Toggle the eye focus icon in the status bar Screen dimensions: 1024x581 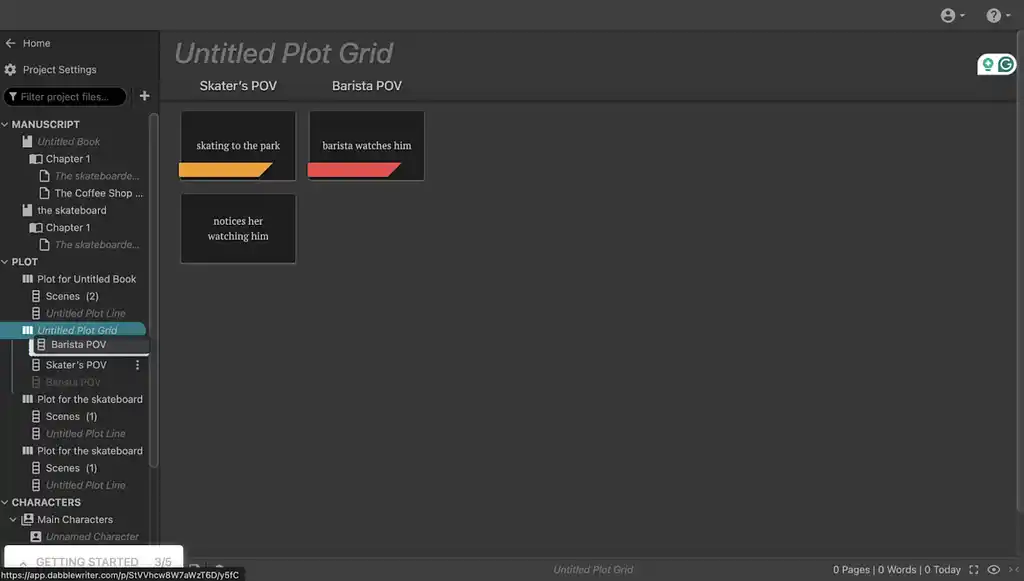tap(993, 570)
